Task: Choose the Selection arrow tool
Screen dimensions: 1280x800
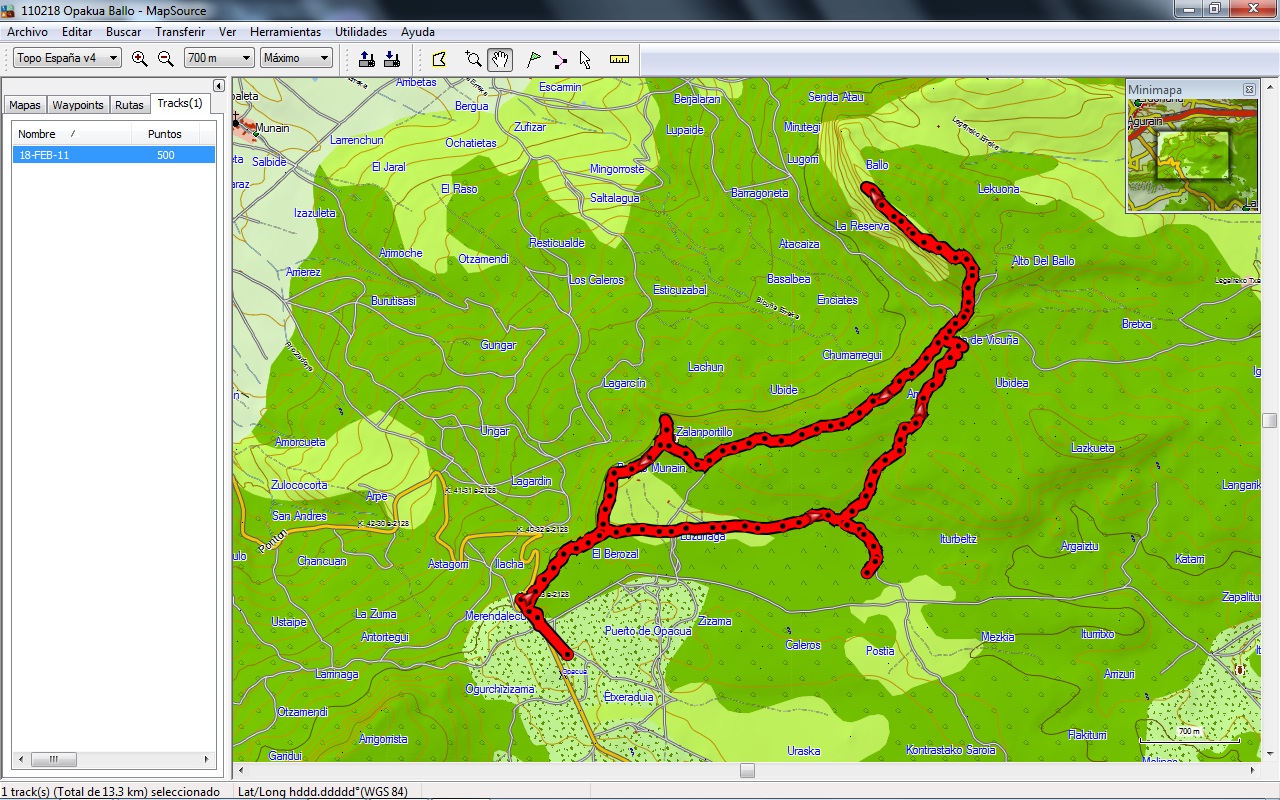Action: pos(585,59)
